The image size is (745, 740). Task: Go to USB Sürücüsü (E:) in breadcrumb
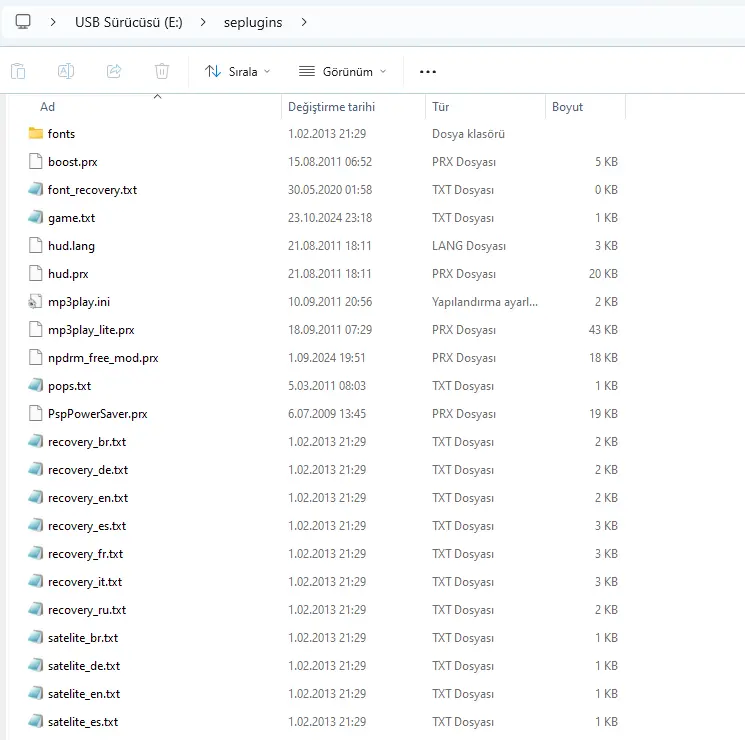(x=129, y=22)
